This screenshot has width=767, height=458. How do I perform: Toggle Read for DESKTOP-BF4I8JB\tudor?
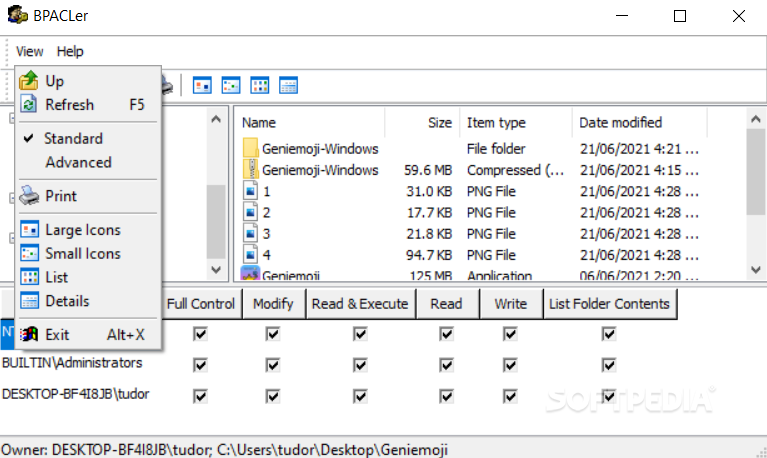446,396
